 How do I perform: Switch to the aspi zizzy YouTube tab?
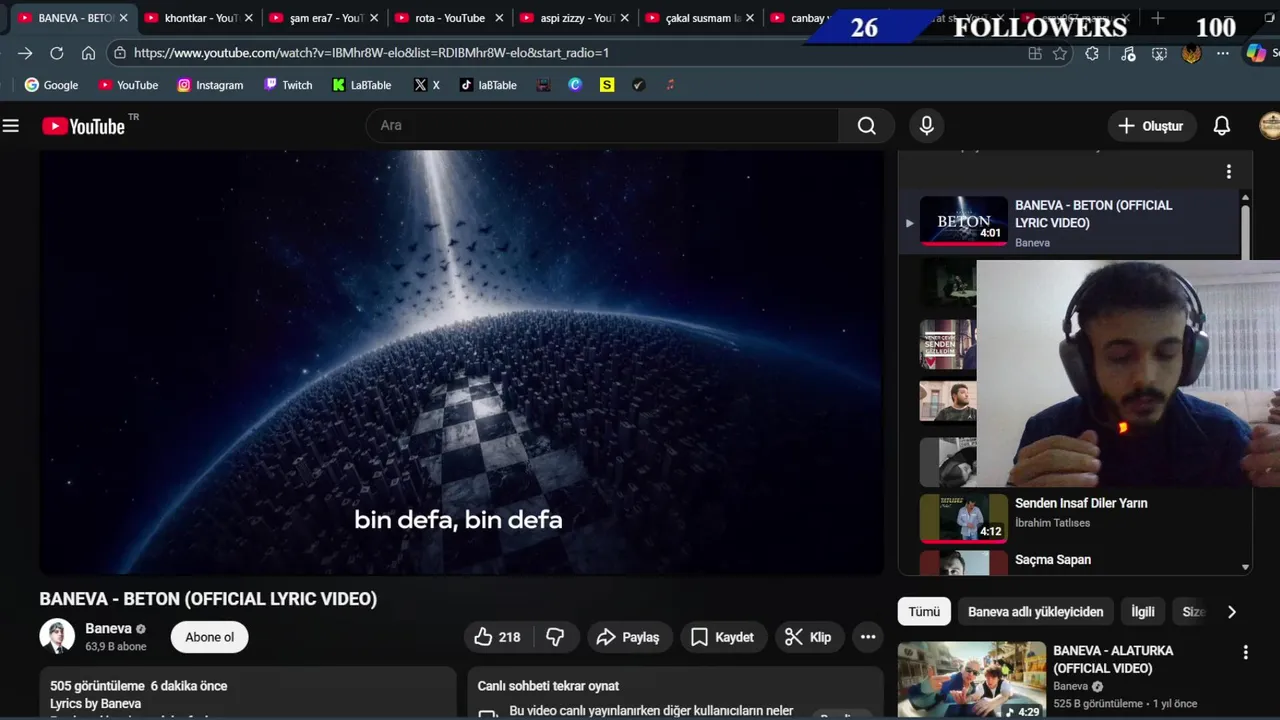pos(573,18)
